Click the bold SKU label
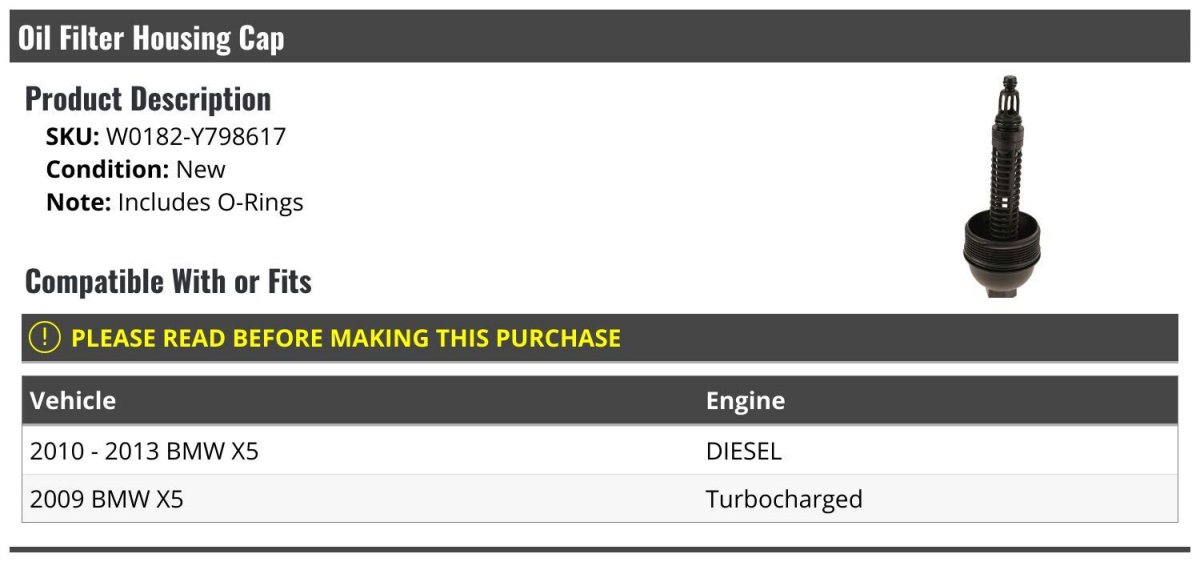 coord(72,136)
